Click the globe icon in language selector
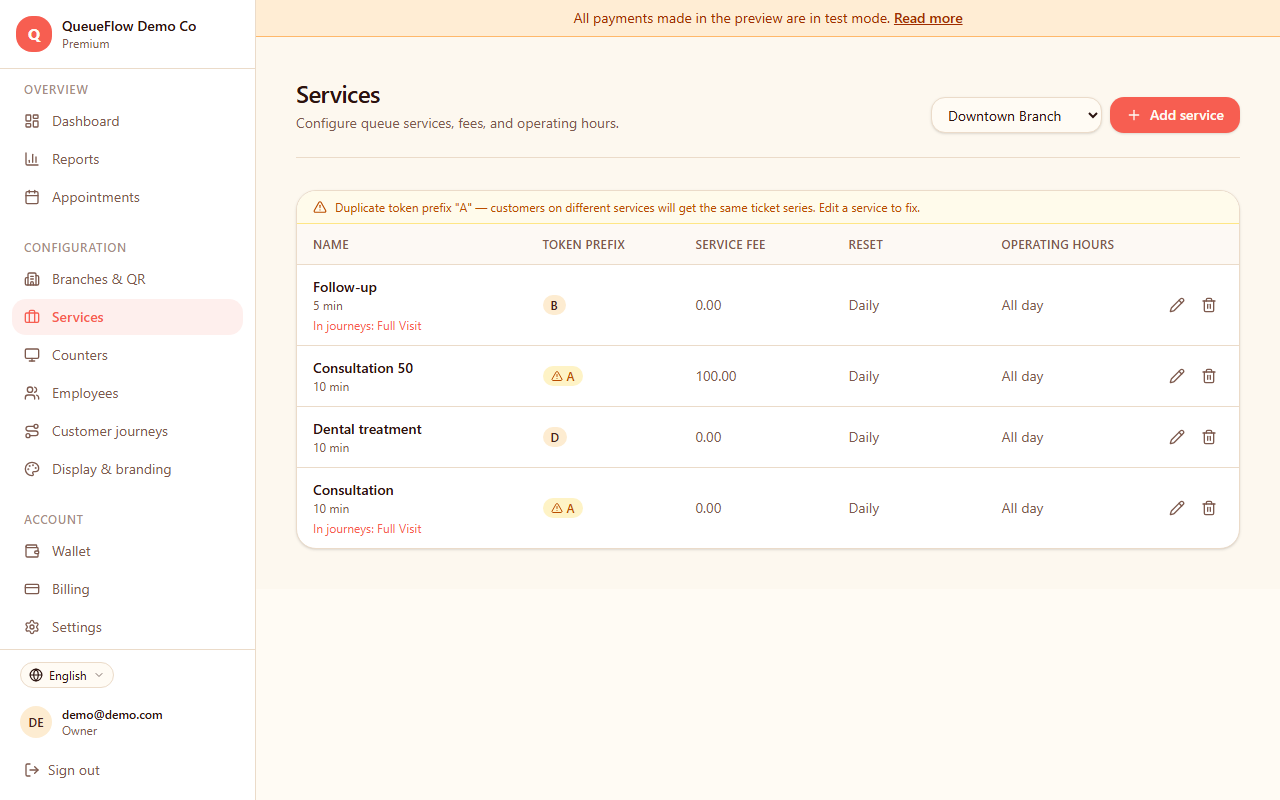 click(36, 675)
